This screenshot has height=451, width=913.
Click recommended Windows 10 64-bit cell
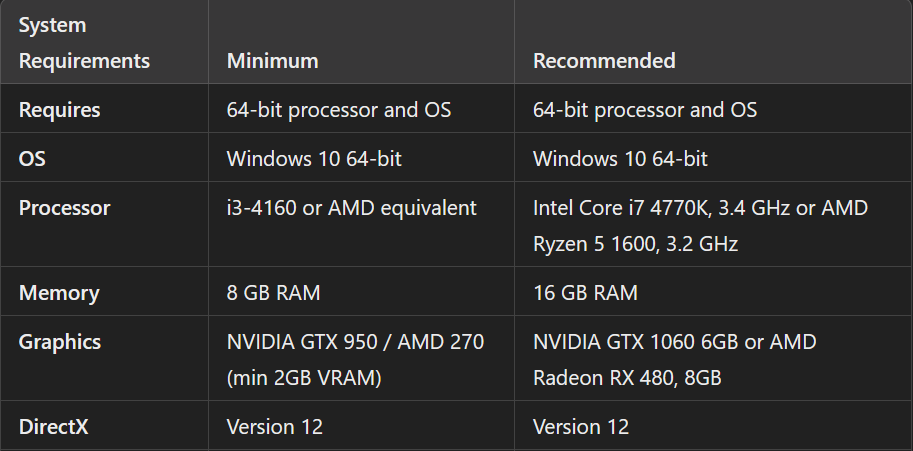tap(620, 159)
